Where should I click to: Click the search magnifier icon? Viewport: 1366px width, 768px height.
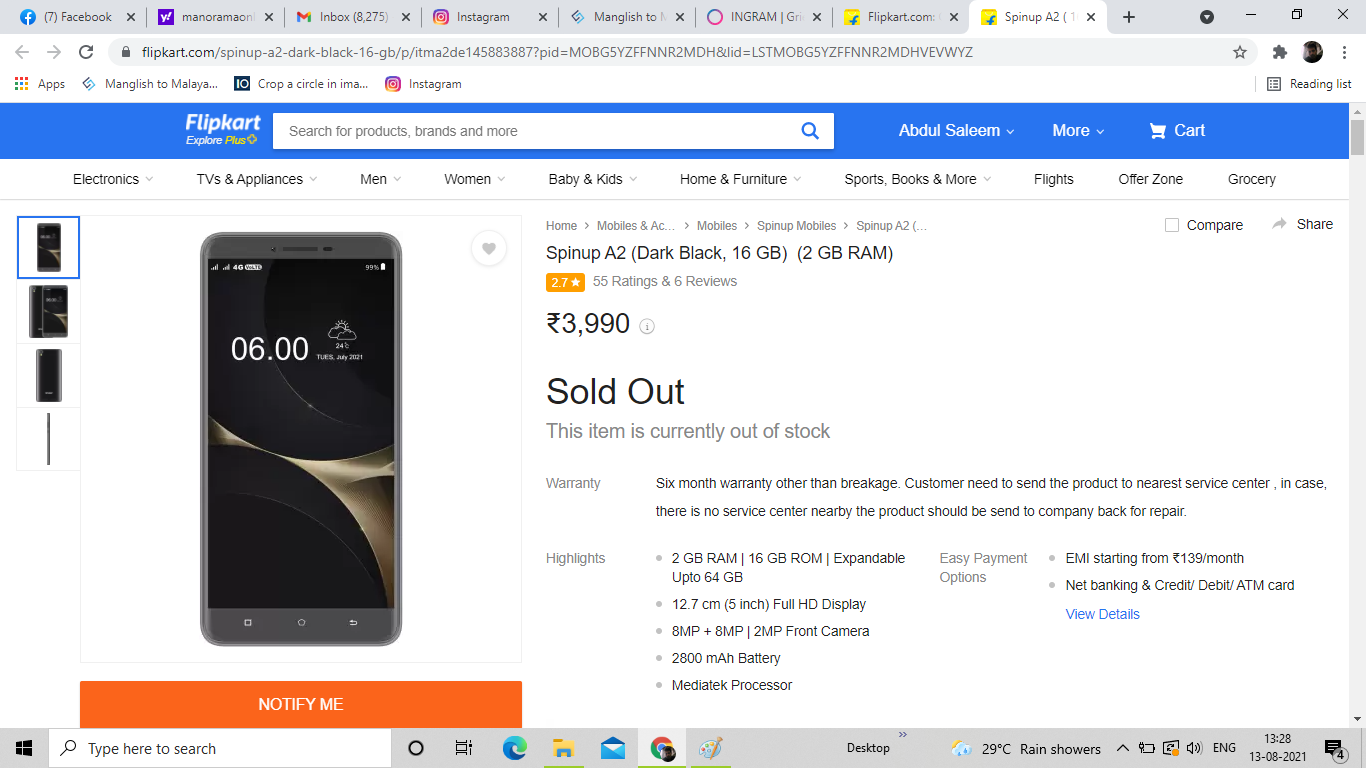tap(810, 131)
